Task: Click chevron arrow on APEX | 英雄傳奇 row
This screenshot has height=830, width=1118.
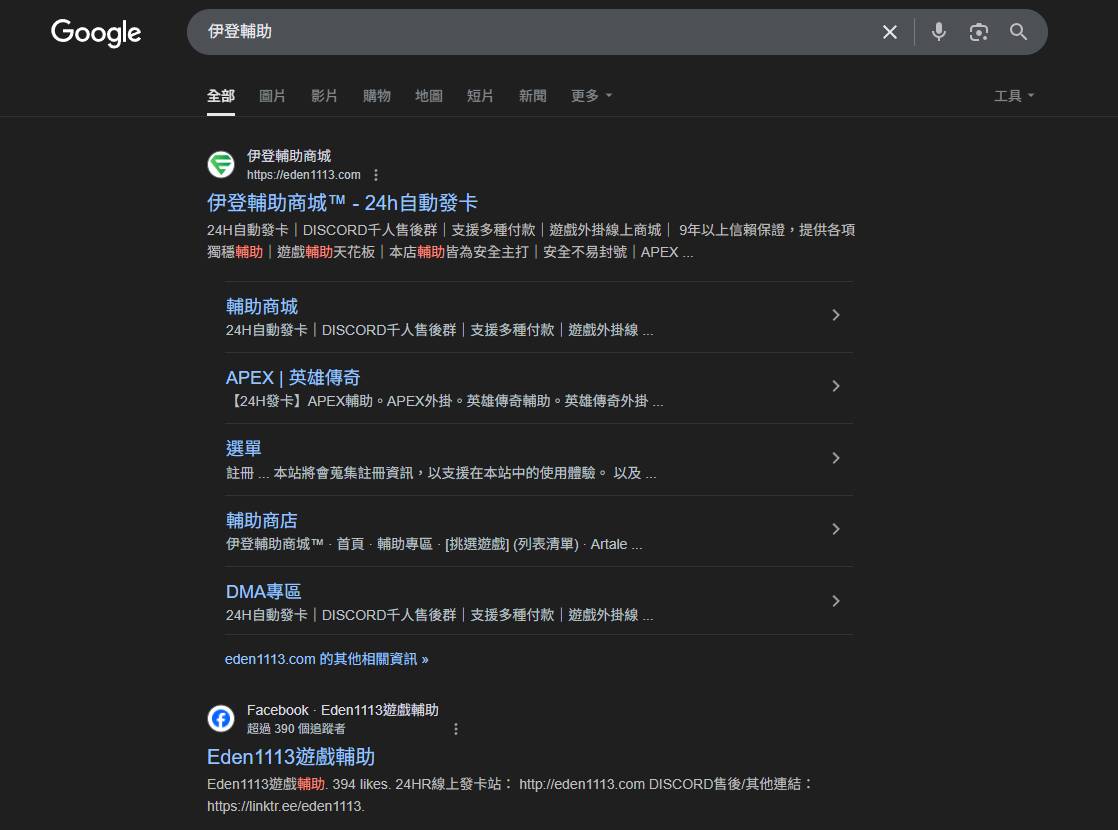Action: click(x=836, y=386)
